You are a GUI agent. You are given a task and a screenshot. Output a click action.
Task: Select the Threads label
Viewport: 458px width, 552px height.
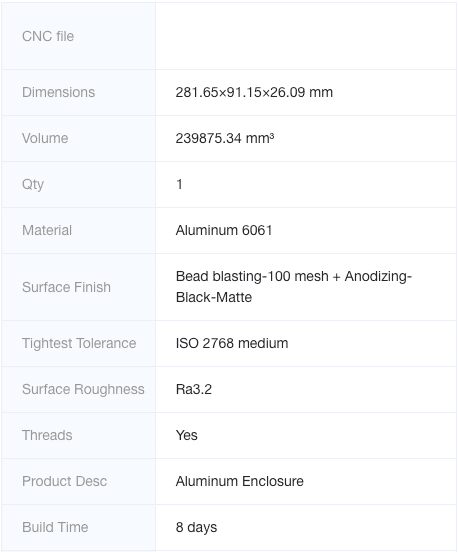tap(47, 435)
